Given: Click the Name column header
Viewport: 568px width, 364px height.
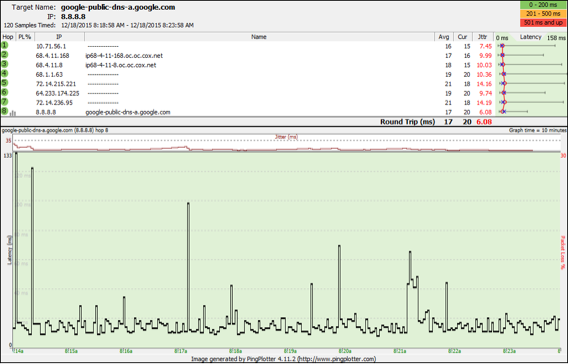Looking at the screenshot, I should [x=259, y=37].
